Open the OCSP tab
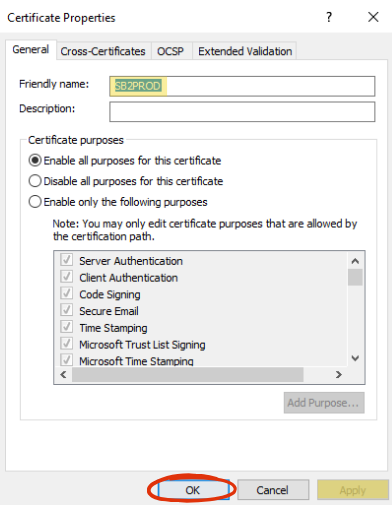392x505 pixels. pos(170,51)
